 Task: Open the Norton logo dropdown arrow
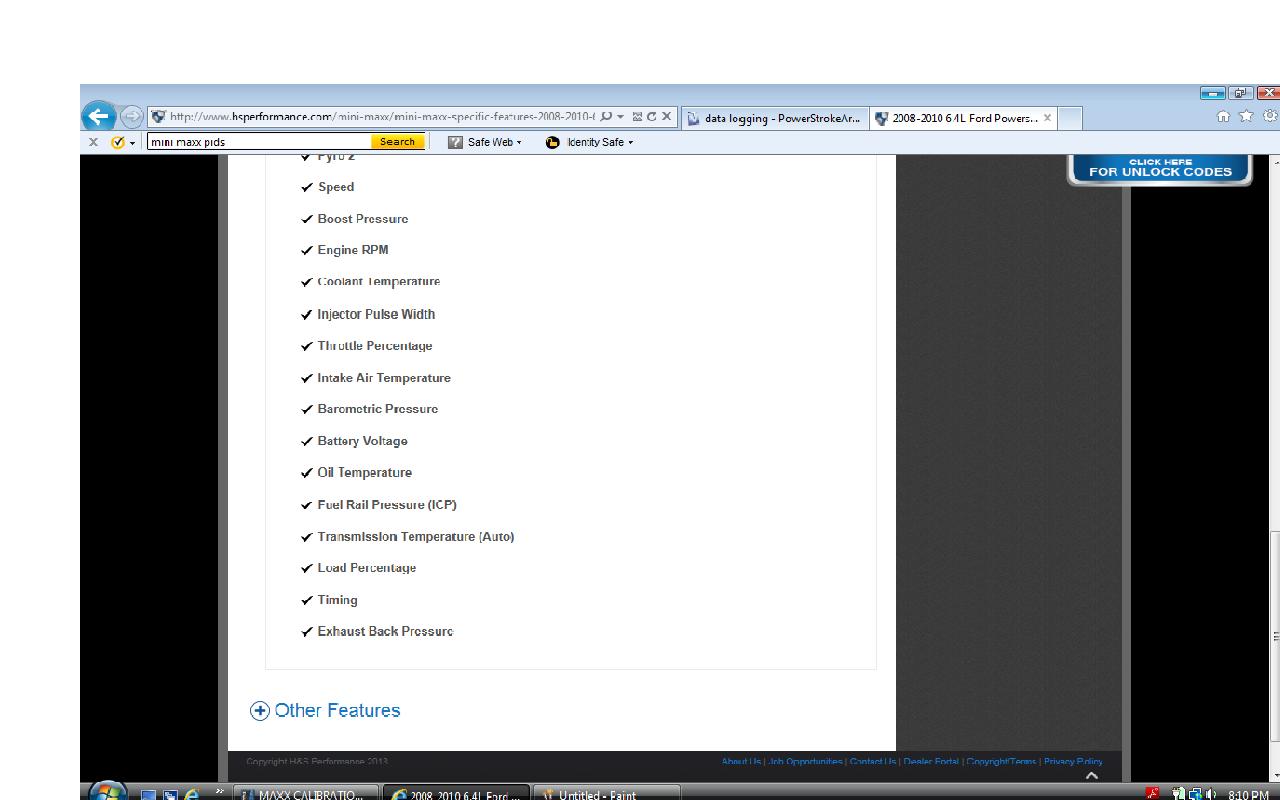(x=132, y=143)
